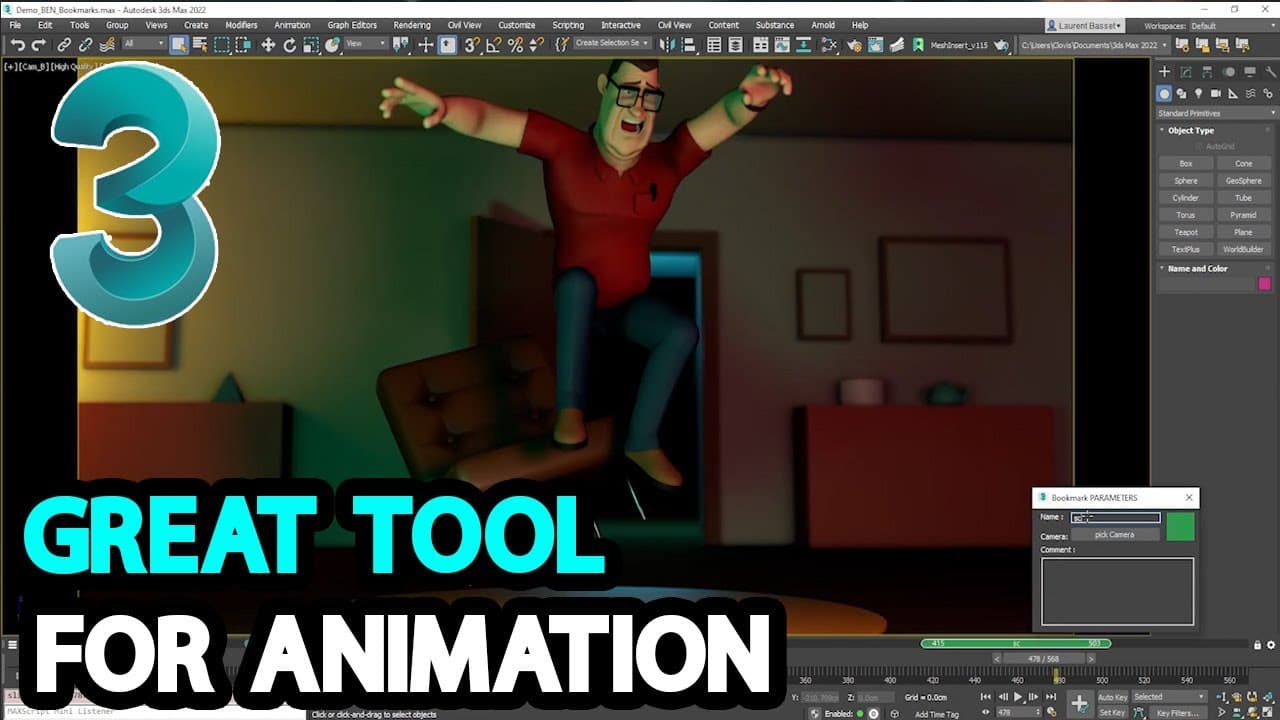This screenshot has width=1280, height=720.
Task: Redo the last undone action
Action: coord(39,44)
